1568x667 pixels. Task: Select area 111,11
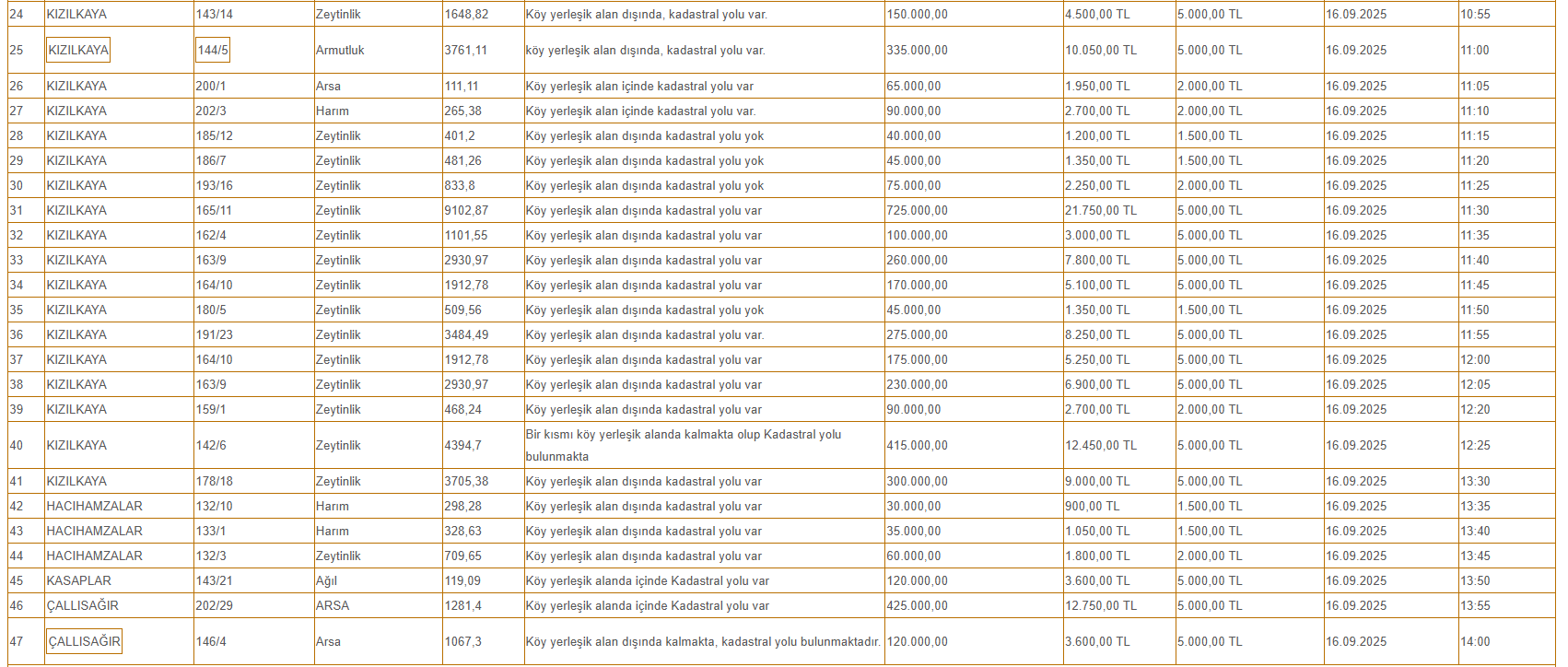pos(462,86)
